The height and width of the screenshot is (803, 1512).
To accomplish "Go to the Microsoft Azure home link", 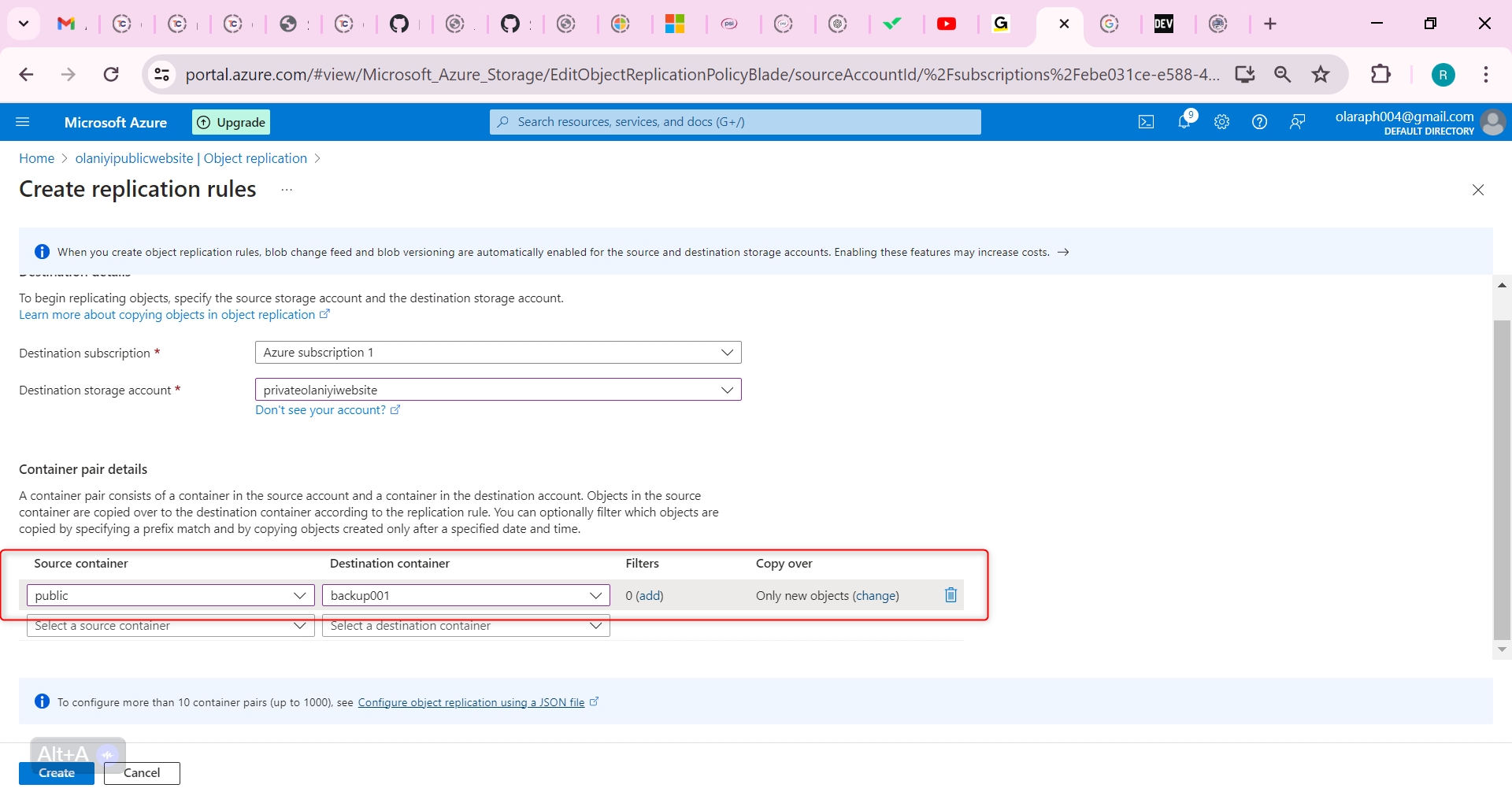I will [116, 122].
